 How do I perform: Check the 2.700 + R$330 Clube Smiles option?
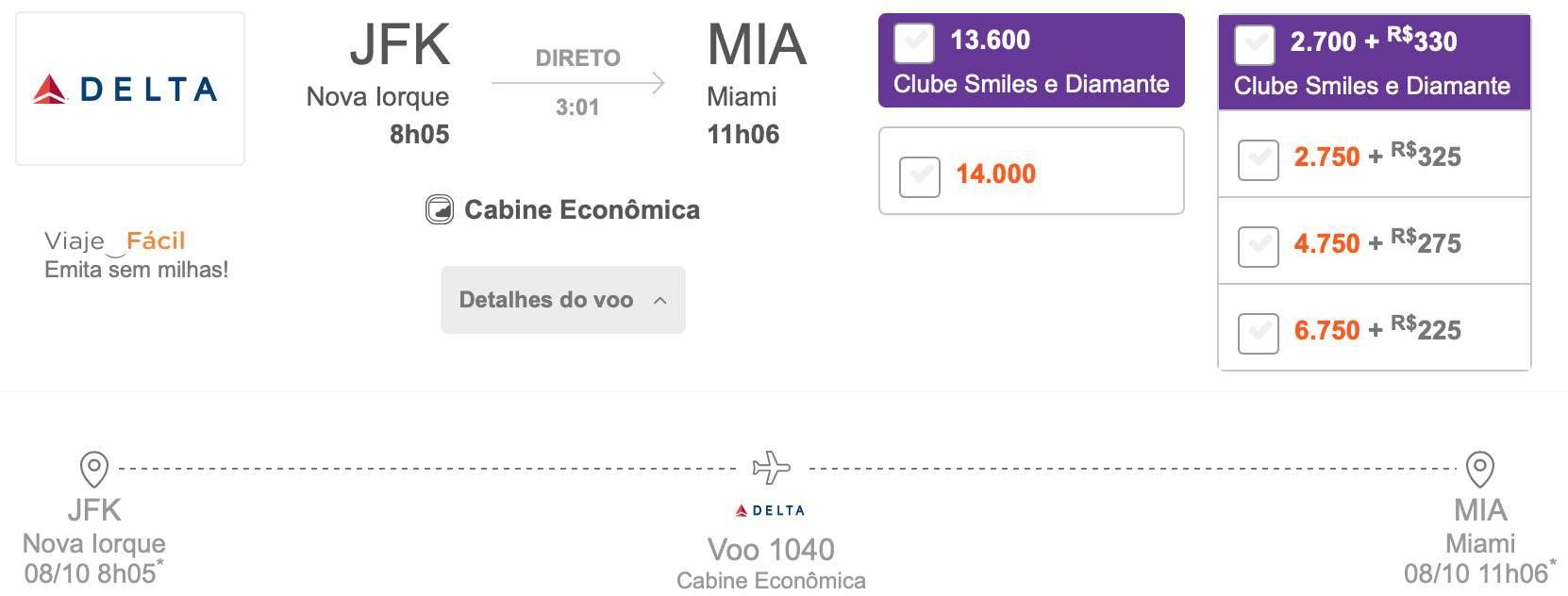click(1255, 45)
